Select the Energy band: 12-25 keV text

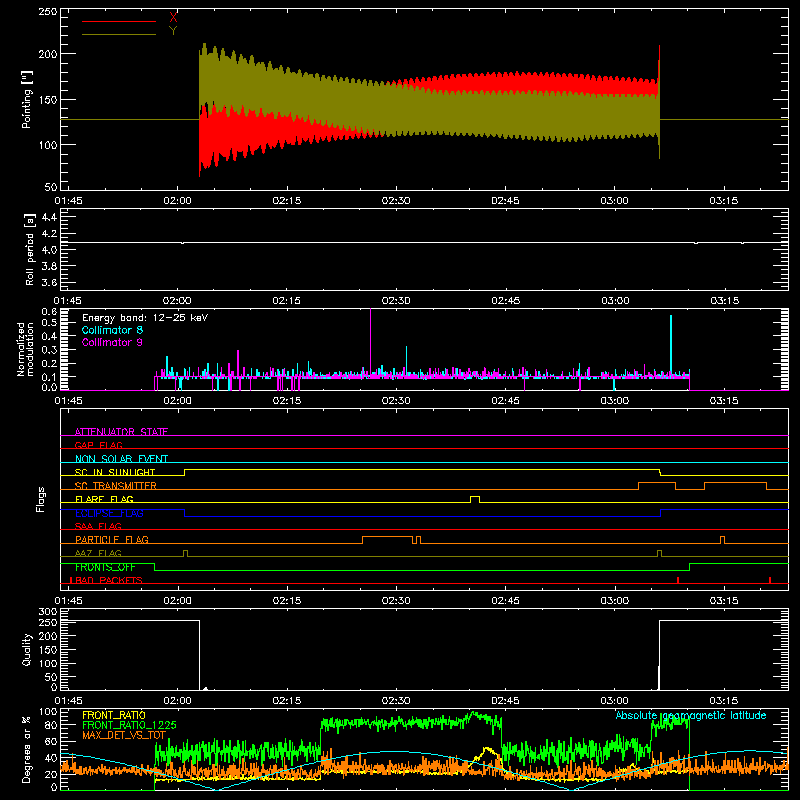(x=145, y=318)
